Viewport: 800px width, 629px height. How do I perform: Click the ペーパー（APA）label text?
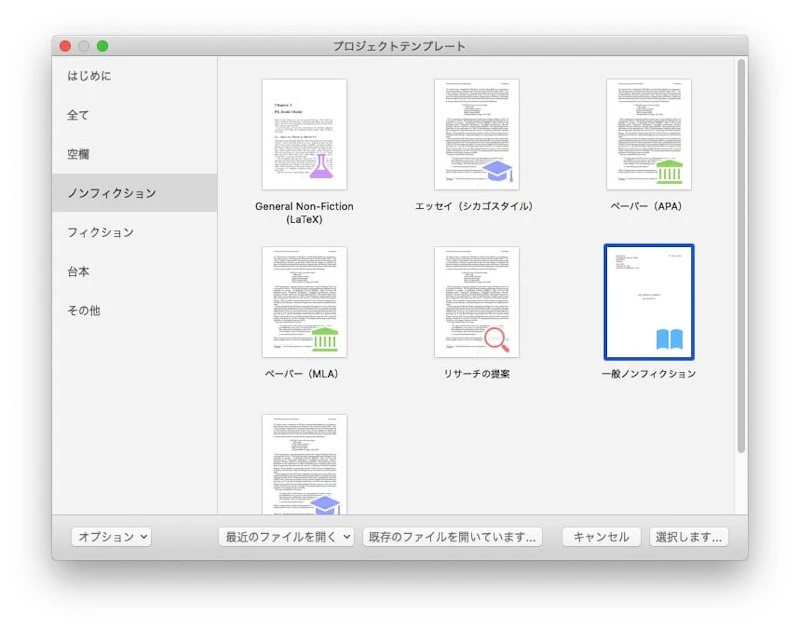pos(646,206)
